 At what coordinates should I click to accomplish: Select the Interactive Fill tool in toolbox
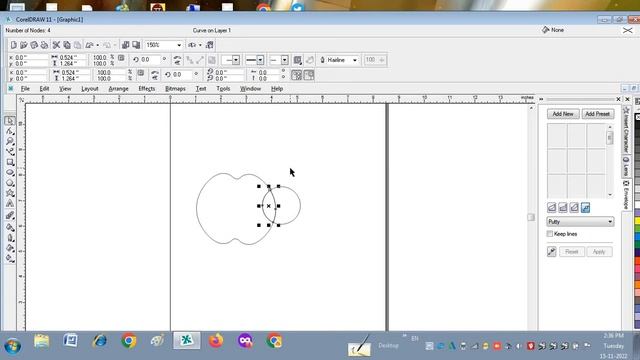click(x=10, y=258)
